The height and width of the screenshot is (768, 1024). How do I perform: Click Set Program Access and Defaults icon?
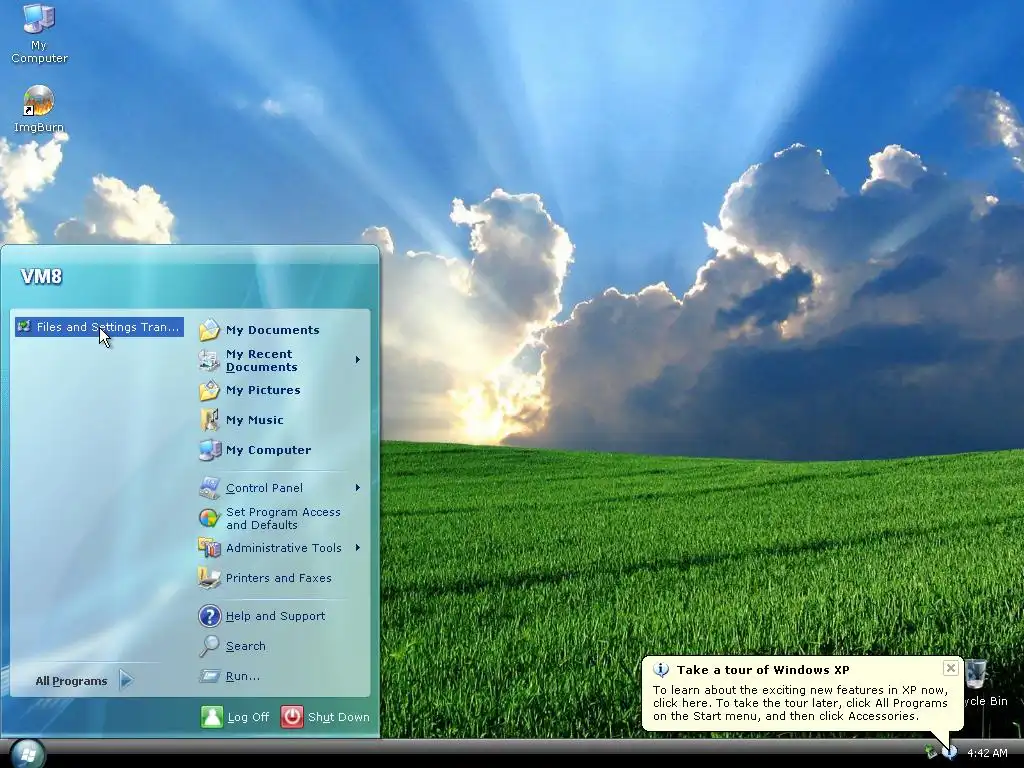(209, 518)
